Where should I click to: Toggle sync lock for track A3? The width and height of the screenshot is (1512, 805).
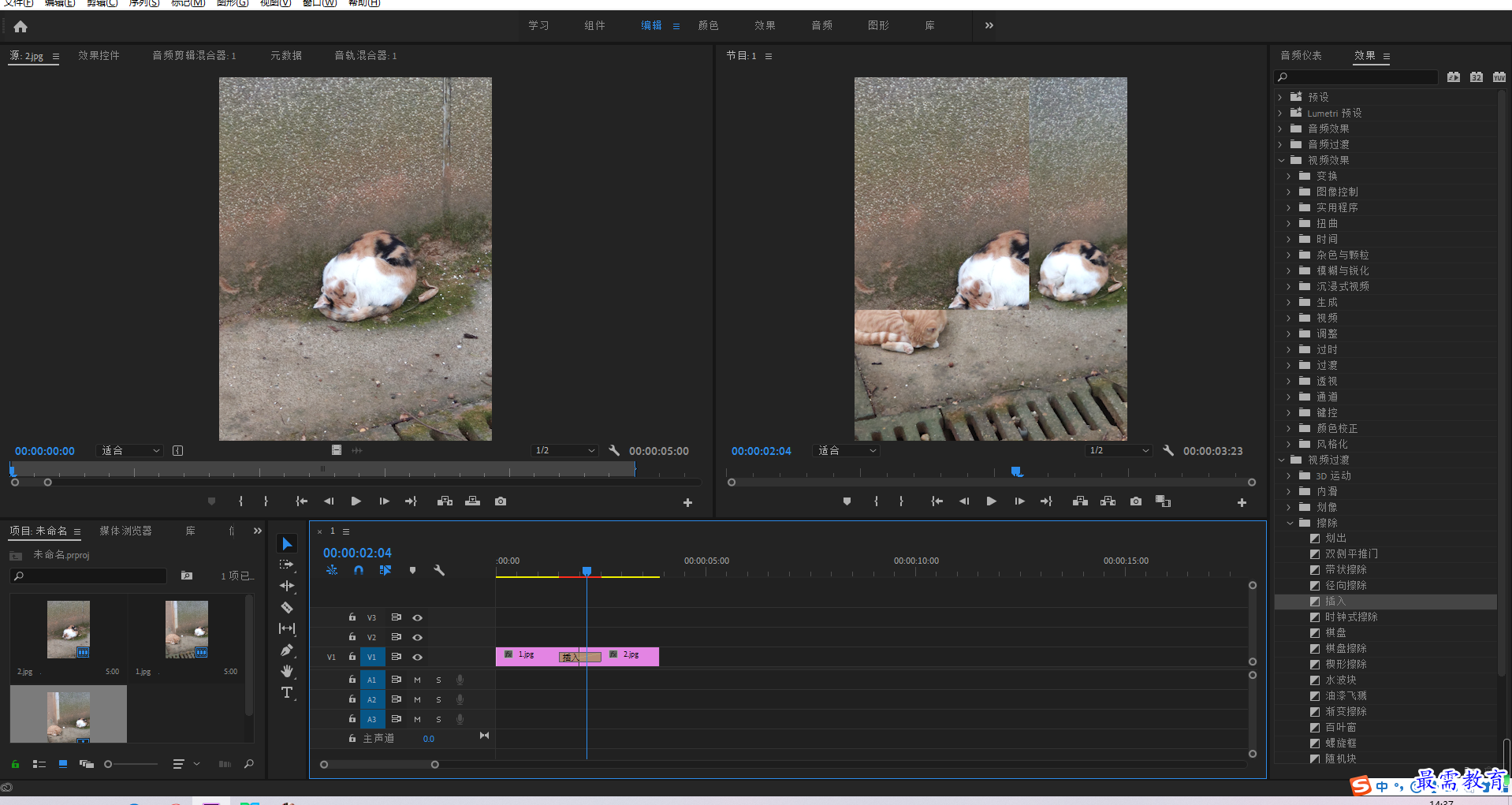point(397,719)
